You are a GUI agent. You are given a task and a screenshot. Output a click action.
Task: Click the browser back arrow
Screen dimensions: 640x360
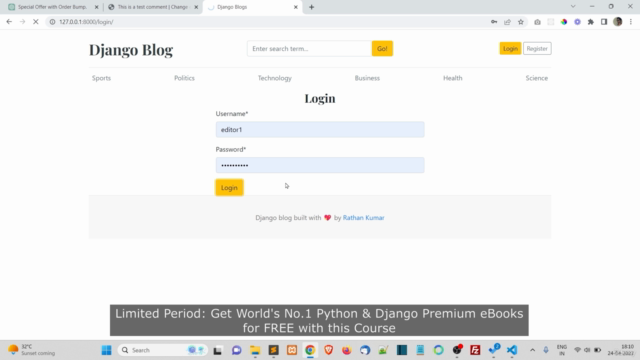click(9, 22)
